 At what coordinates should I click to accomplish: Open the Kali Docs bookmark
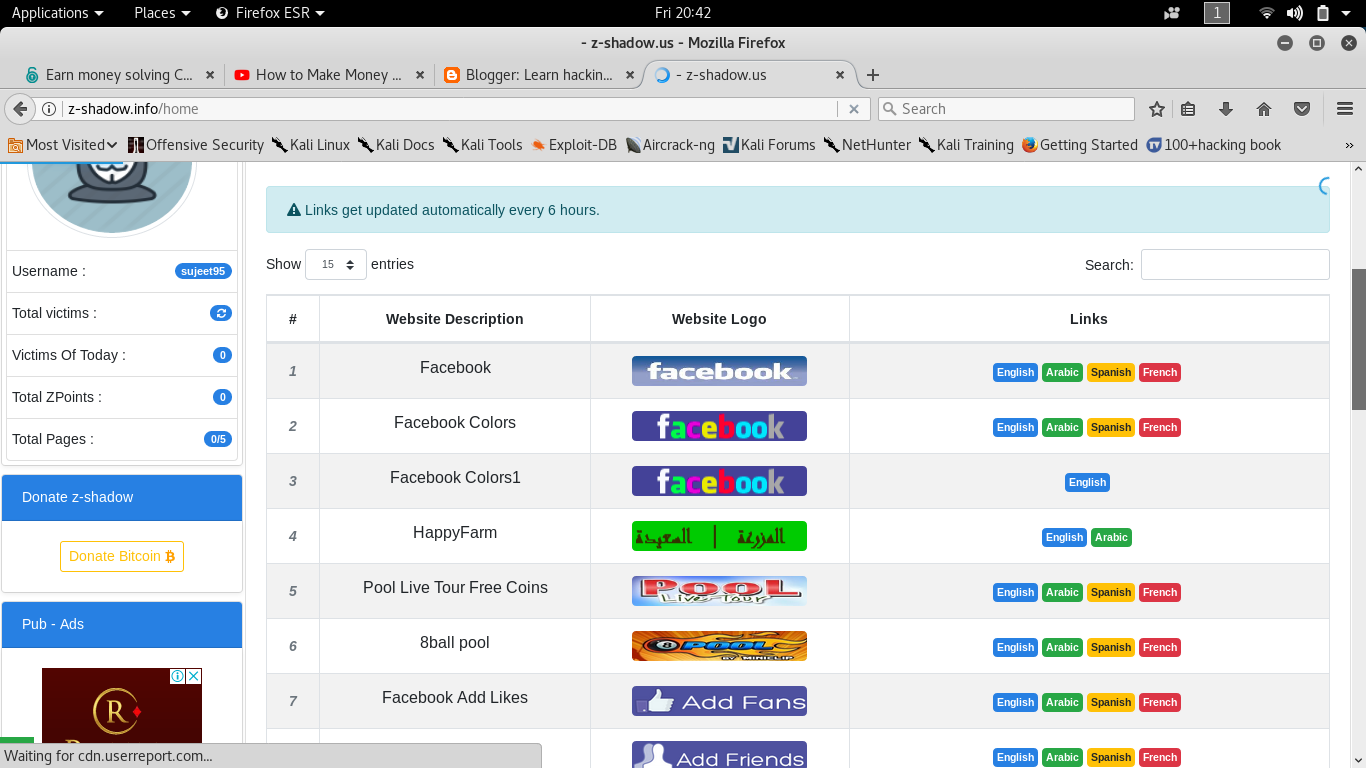[397, 145]
